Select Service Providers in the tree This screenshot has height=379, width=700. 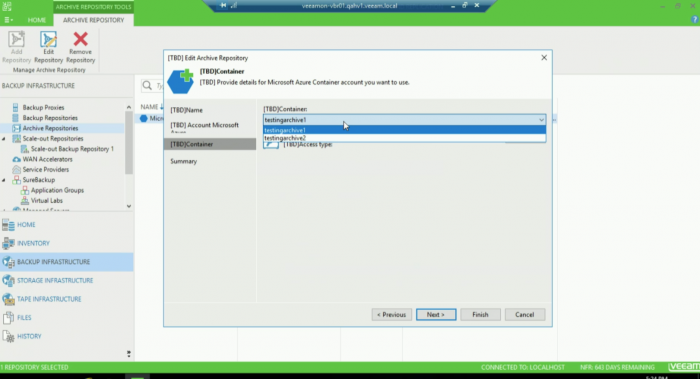click(x=46, y=169)
